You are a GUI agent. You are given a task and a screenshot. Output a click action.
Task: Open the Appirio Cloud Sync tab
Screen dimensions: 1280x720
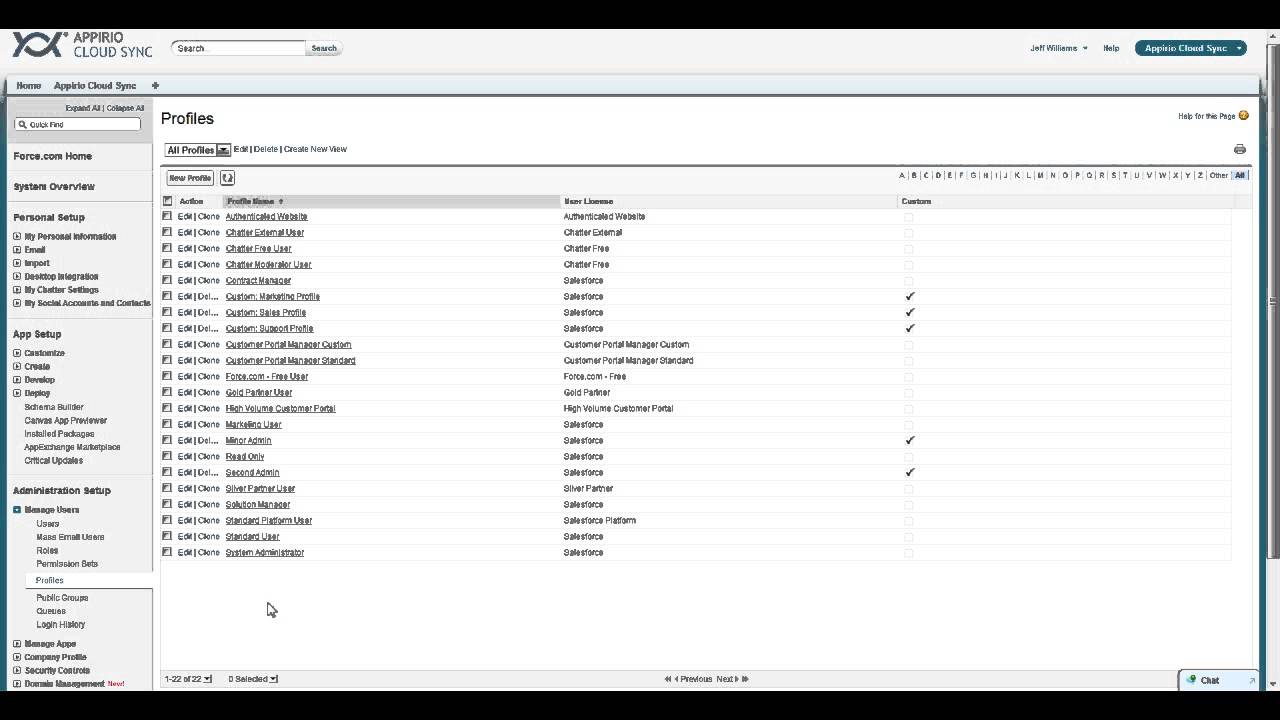[x=95, y=86]
